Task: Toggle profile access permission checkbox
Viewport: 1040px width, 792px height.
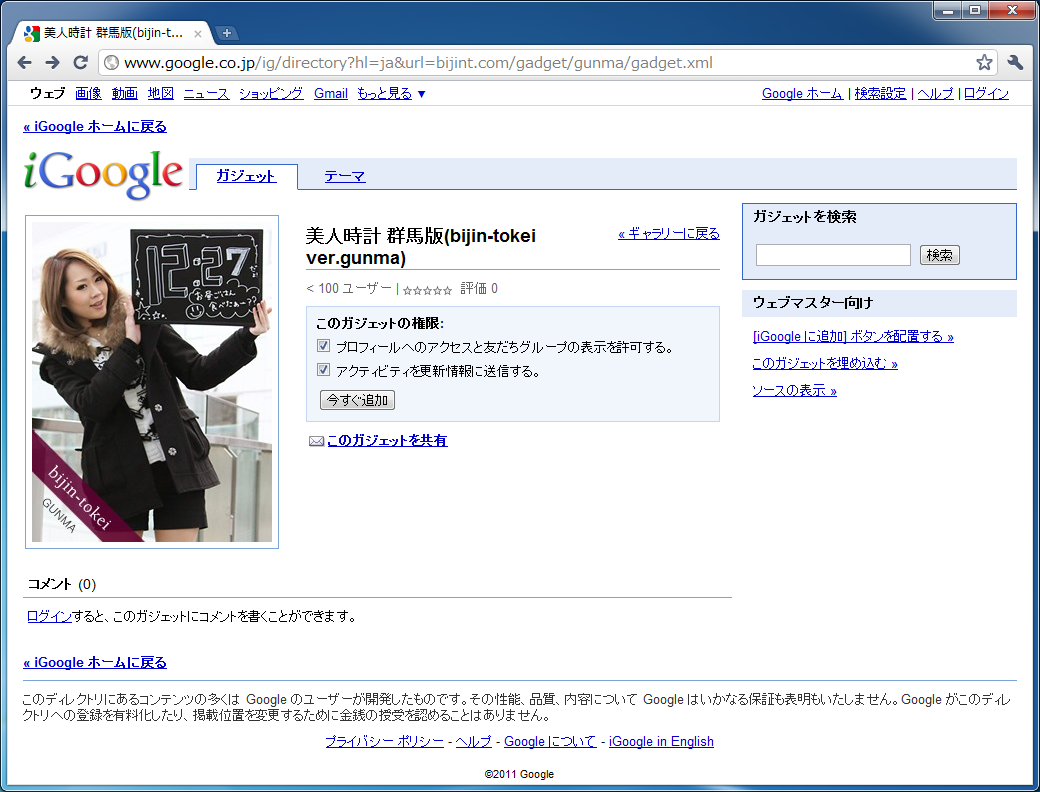Action: click(x=324, y=346)
